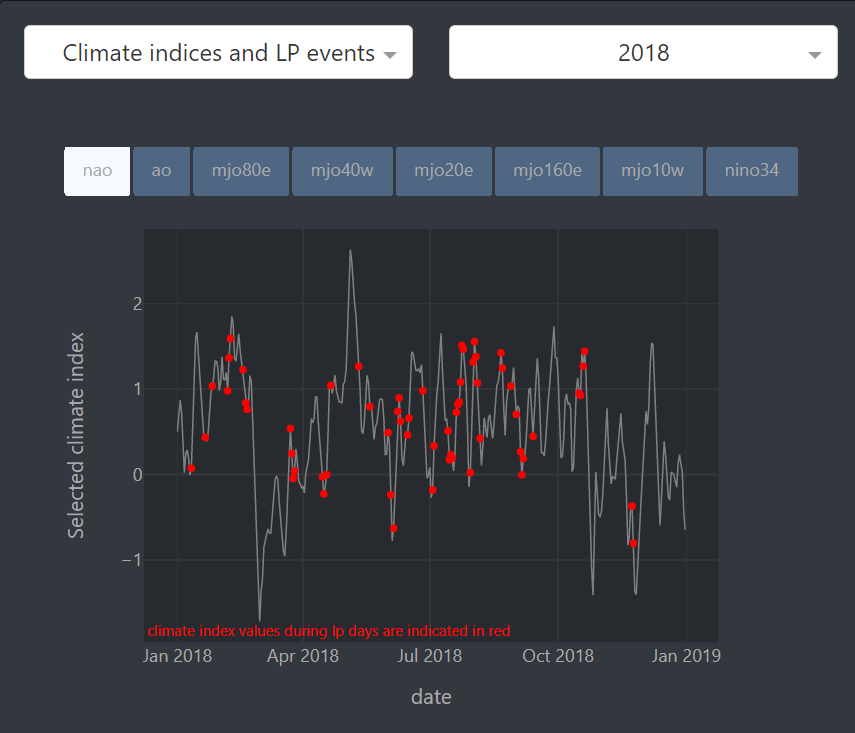Image resolution: width=855 pixels, height=733 pixels.
Task: Click the Jan 2018 x-axis label
Action: pyautogui.click(x=177, y=656)
